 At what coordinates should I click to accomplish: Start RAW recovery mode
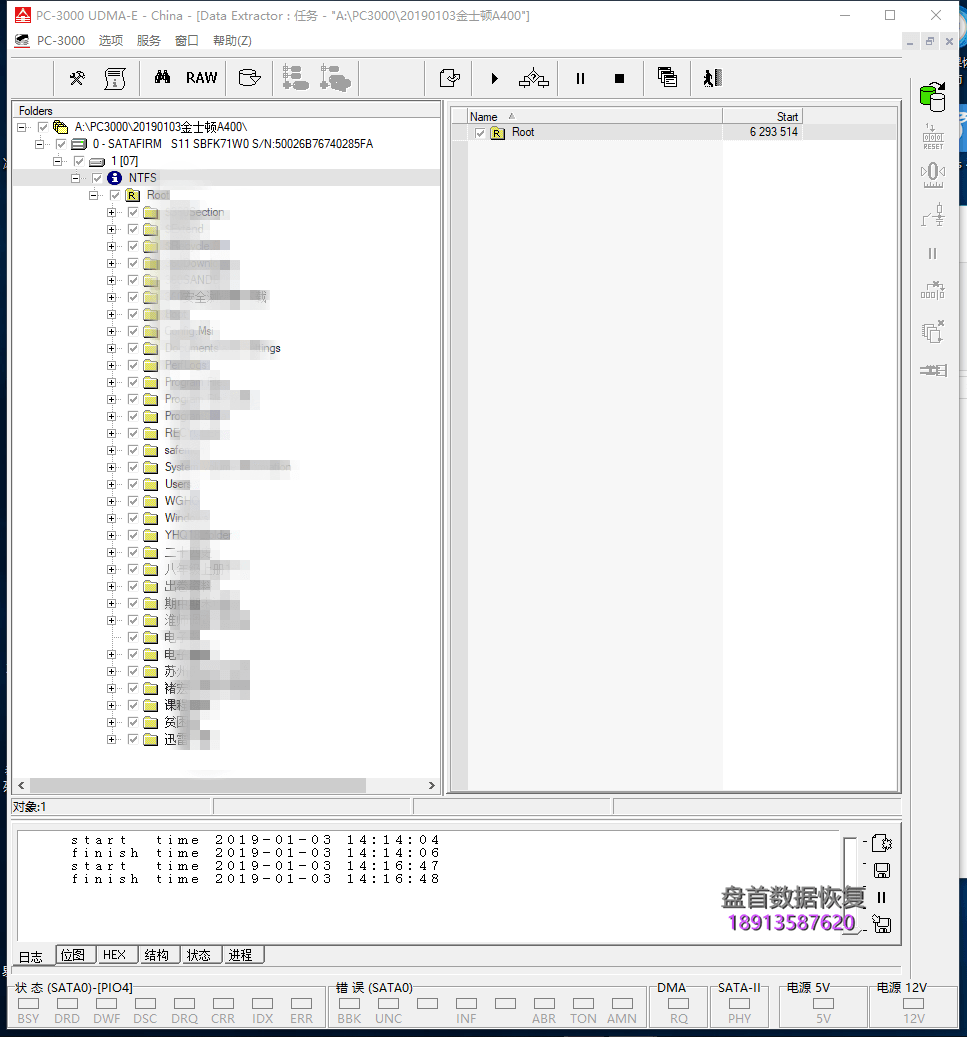[x=202, y=77]
